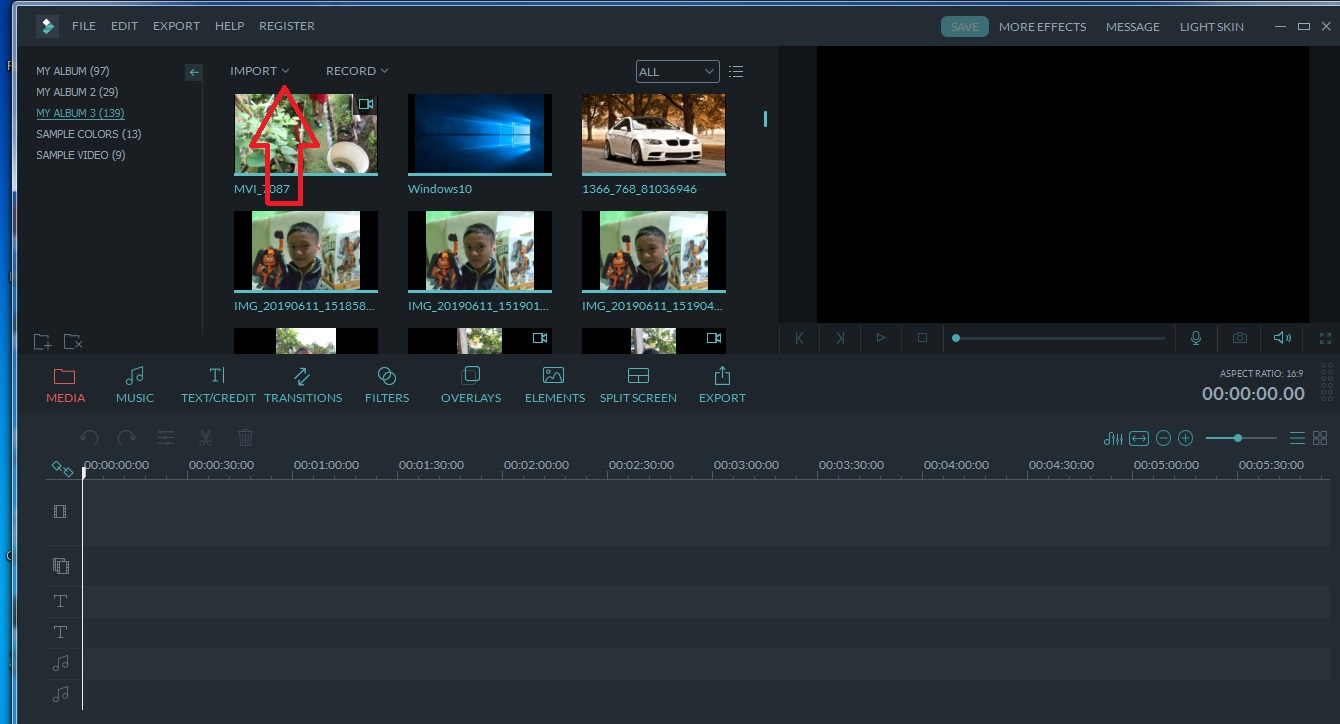Open the FILE menu

tap(84, 26)
